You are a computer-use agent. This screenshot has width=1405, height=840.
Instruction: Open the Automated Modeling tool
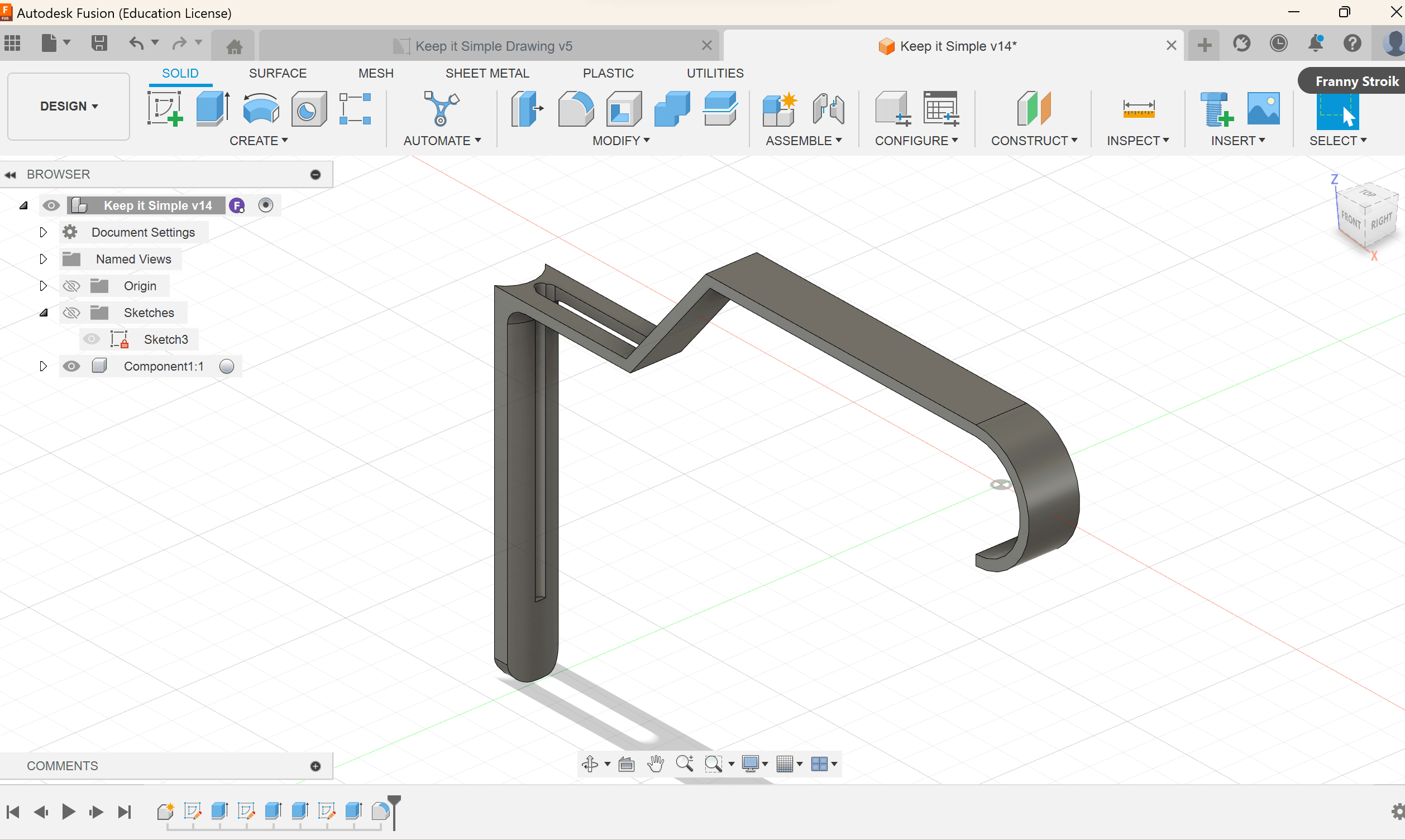click(442, 109)
